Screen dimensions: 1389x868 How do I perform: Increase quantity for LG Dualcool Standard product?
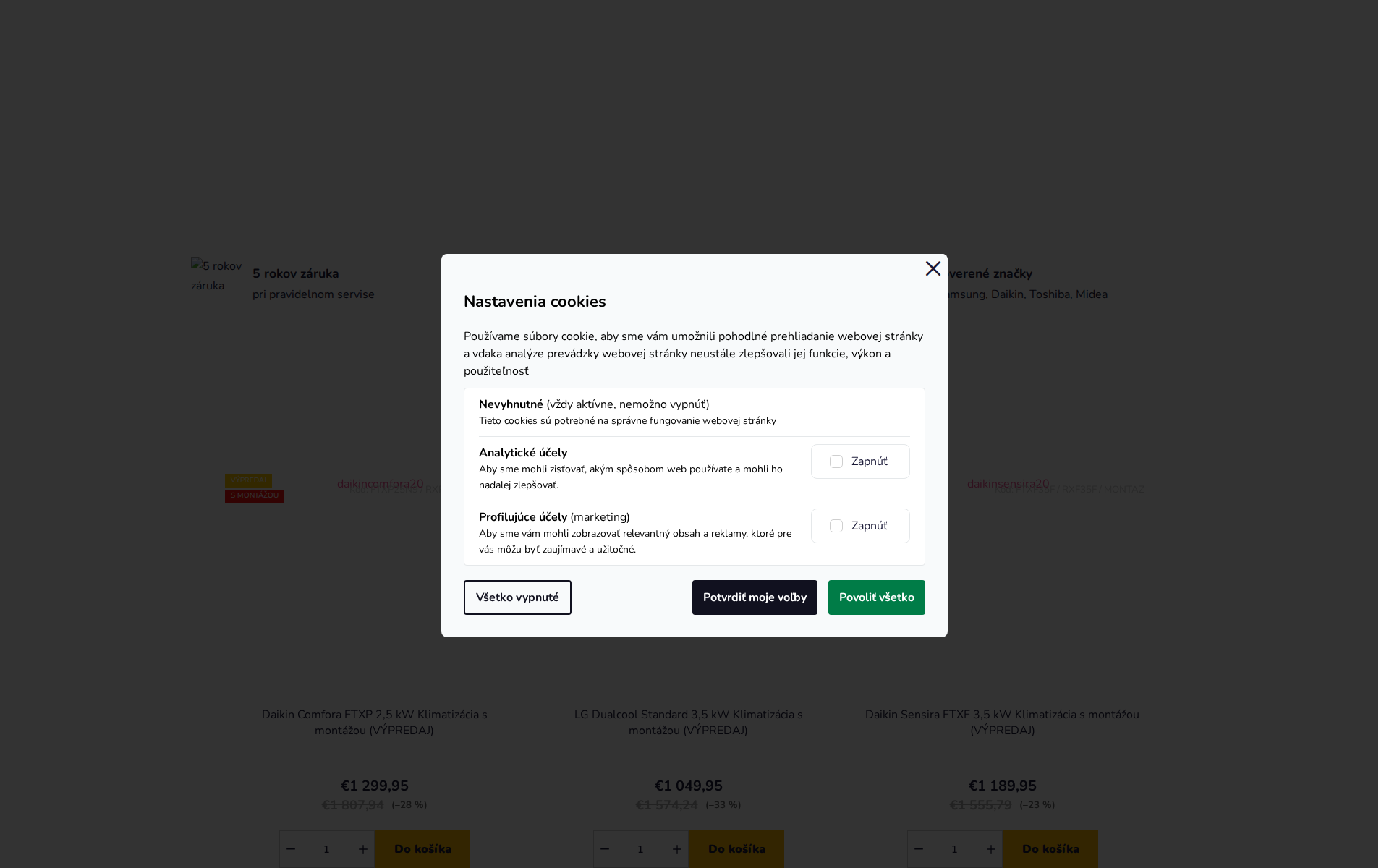676,849
